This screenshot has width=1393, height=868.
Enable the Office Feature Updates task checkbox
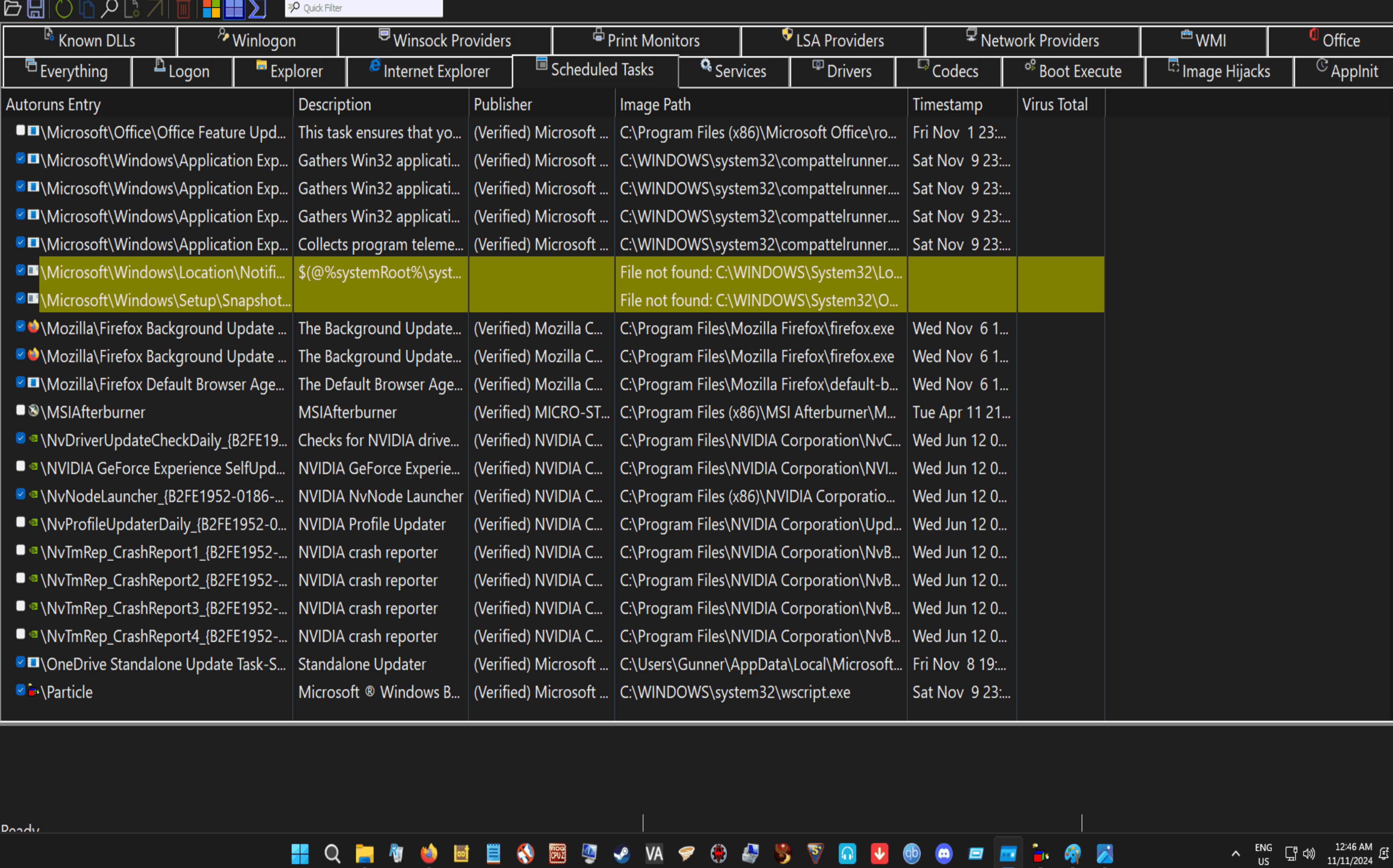click(21, 130)
